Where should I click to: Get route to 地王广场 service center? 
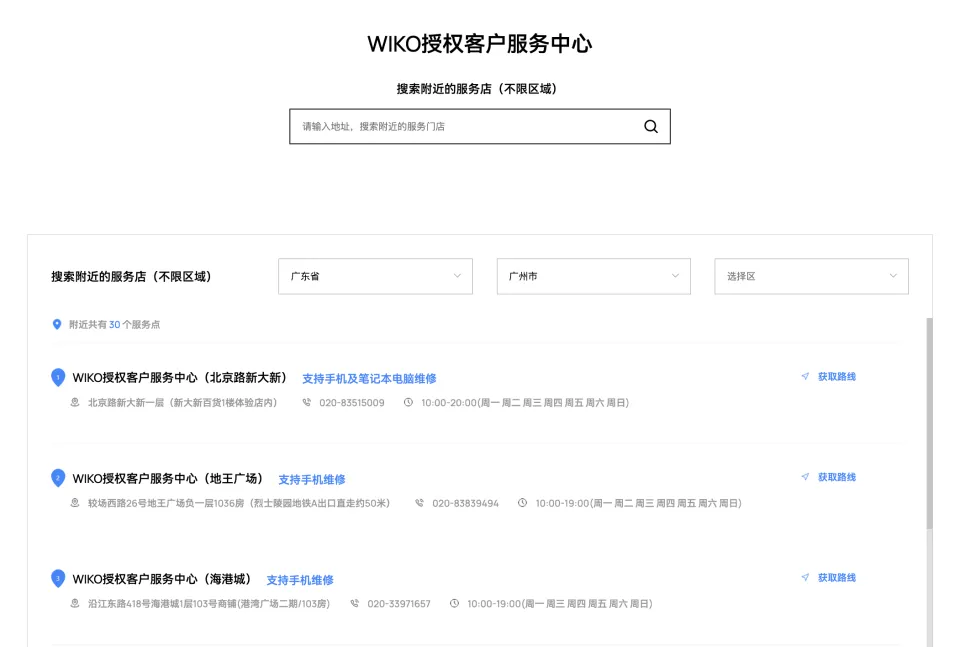[x=836, y=477]
